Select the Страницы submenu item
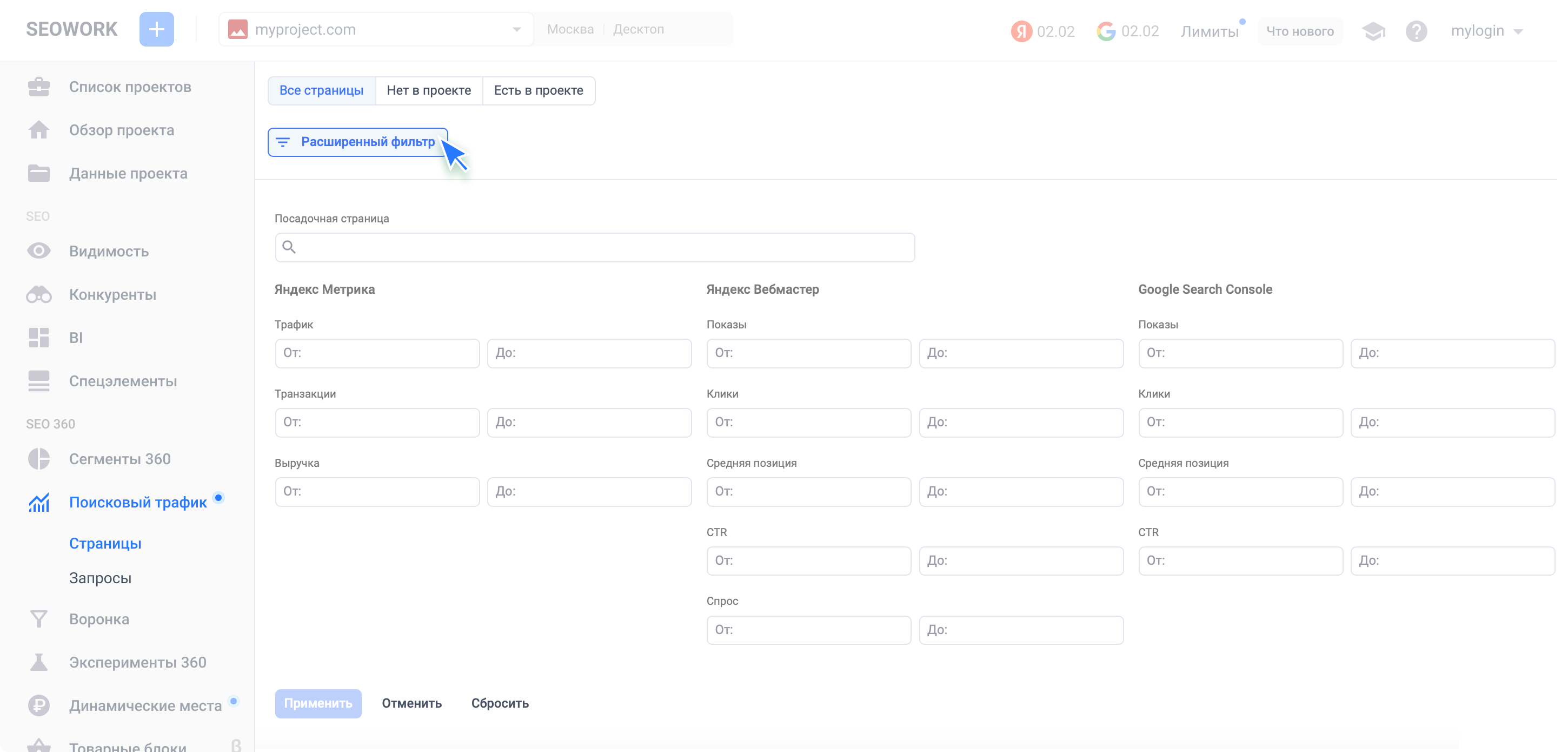The image size is (1568, 752). [x=105, y=543]
